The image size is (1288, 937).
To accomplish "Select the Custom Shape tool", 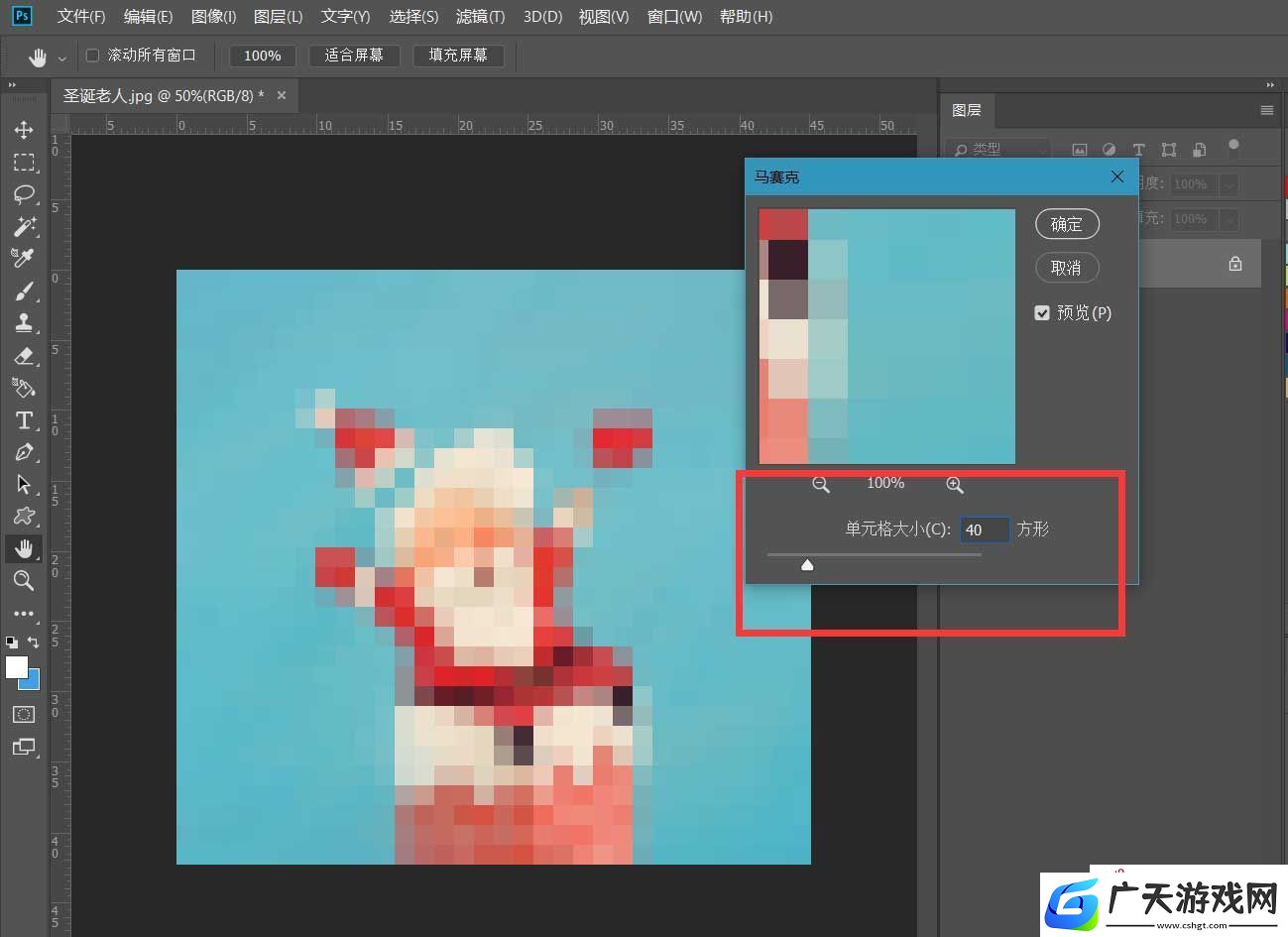I will [x=24, y=516].
